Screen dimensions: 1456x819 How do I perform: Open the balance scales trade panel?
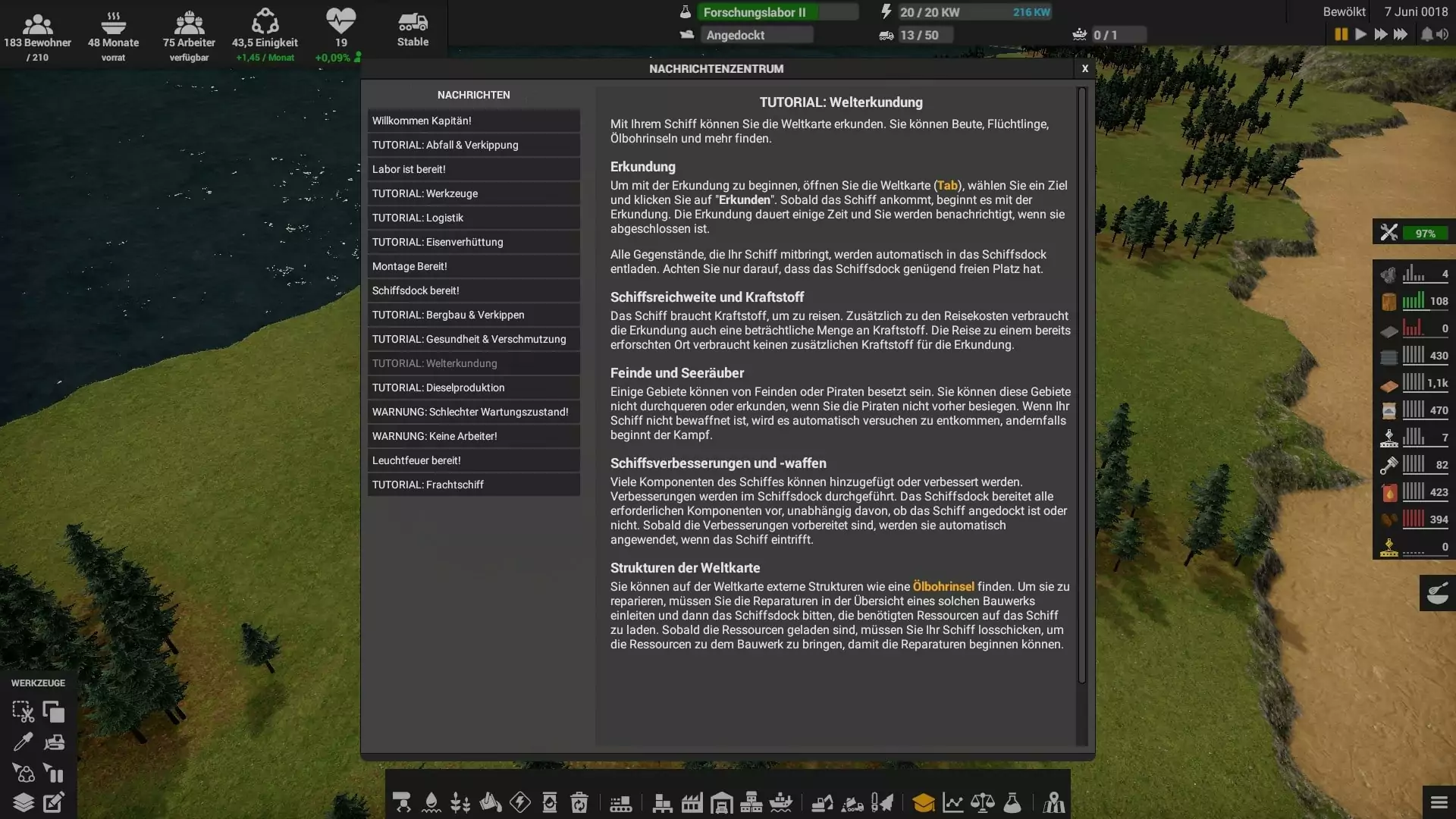(x=983, y=802)
